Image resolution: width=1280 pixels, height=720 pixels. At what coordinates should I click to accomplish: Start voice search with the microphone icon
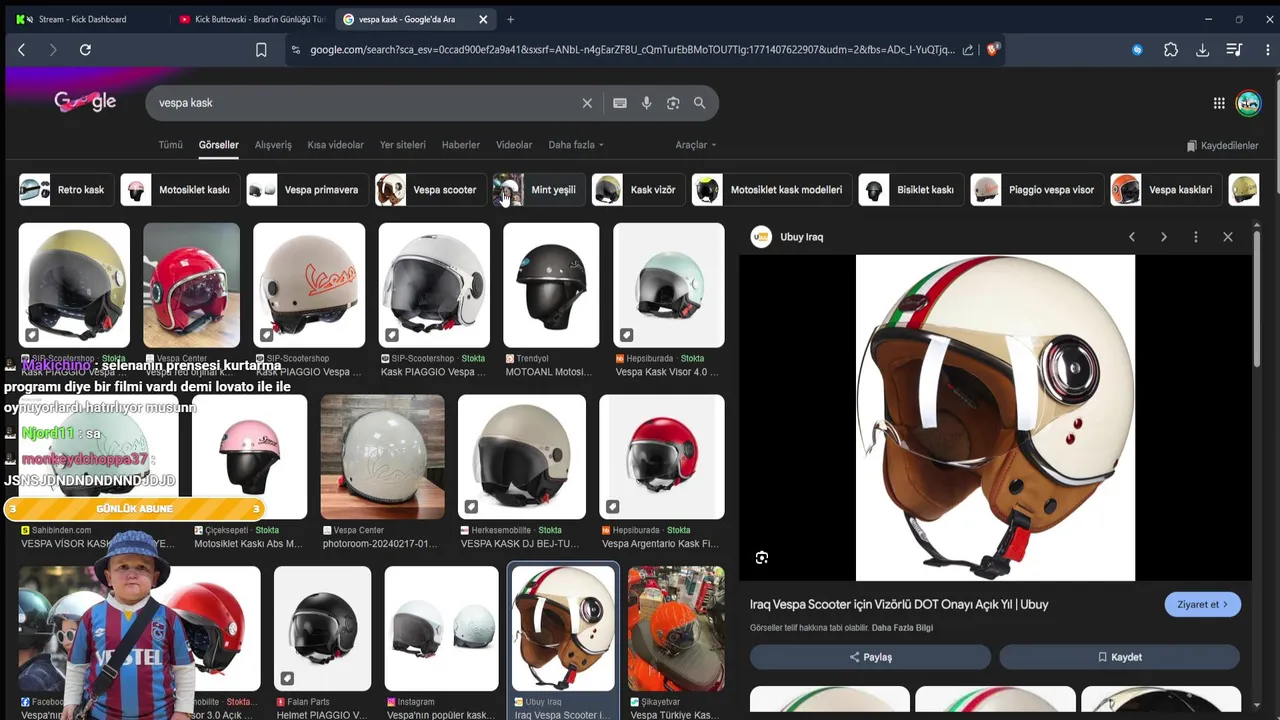(647, 103)
